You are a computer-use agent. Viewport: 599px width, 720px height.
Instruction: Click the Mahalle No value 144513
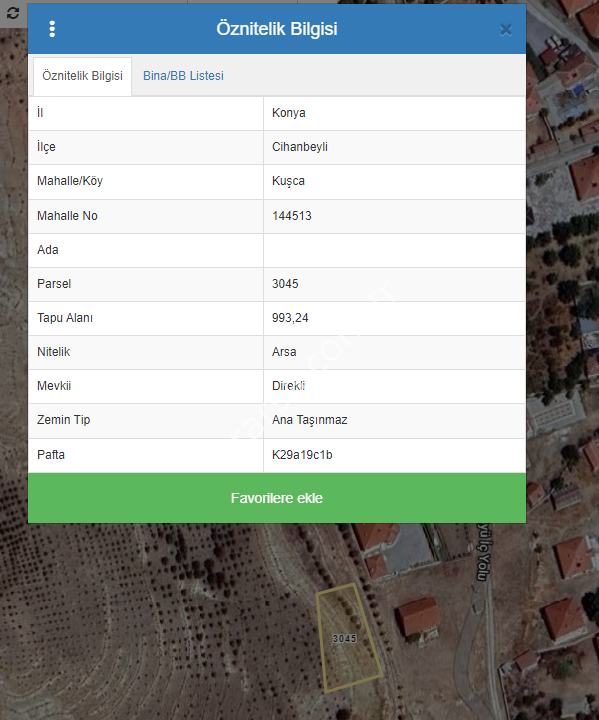pos(292,216)
